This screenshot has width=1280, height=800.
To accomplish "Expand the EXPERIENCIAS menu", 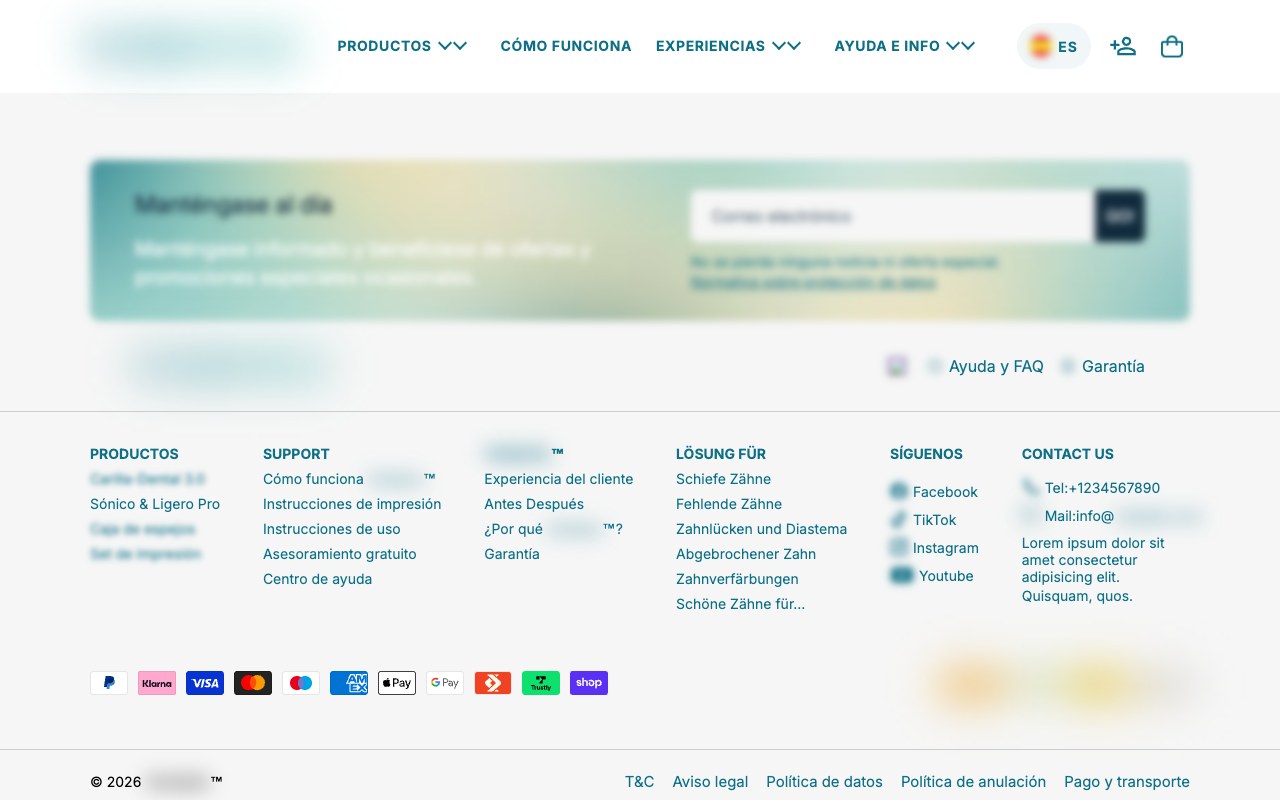I will point(729,46).
